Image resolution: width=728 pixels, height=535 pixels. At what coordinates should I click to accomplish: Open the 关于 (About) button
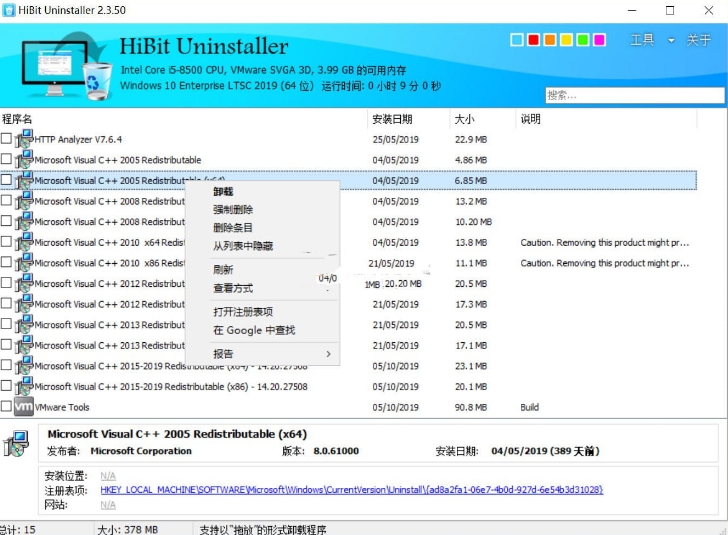698,40
